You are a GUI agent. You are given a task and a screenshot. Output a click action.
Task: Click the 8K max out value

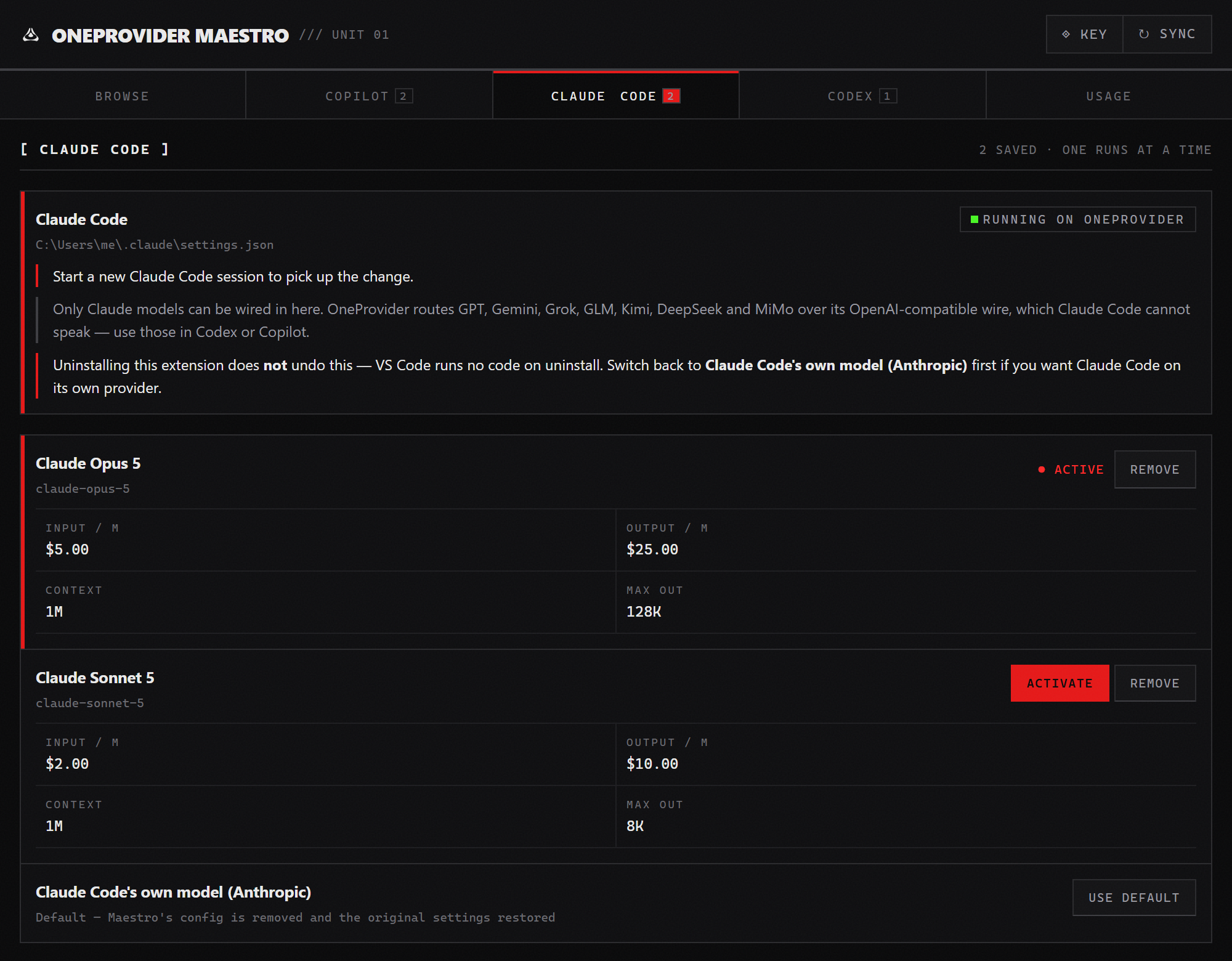635,826
